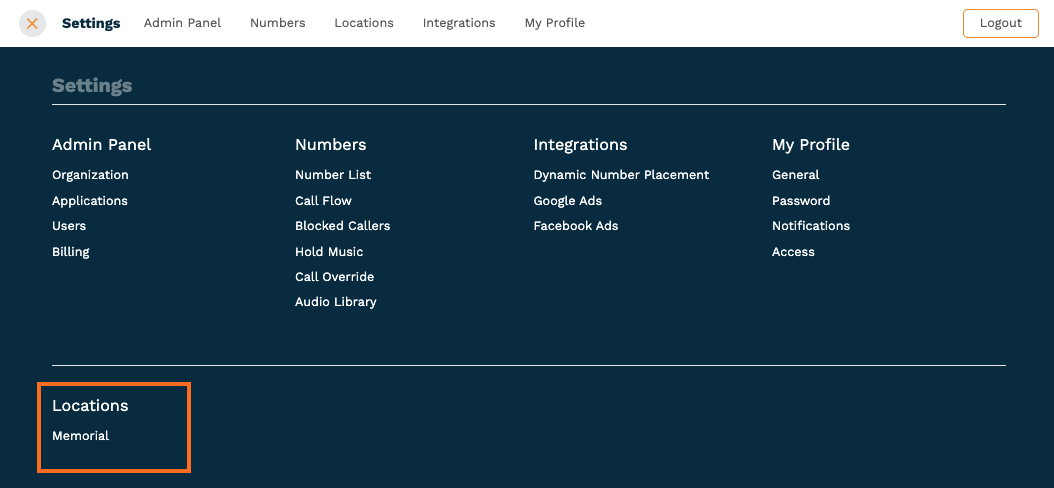Click the Integrations section heading

pos(580,145)
